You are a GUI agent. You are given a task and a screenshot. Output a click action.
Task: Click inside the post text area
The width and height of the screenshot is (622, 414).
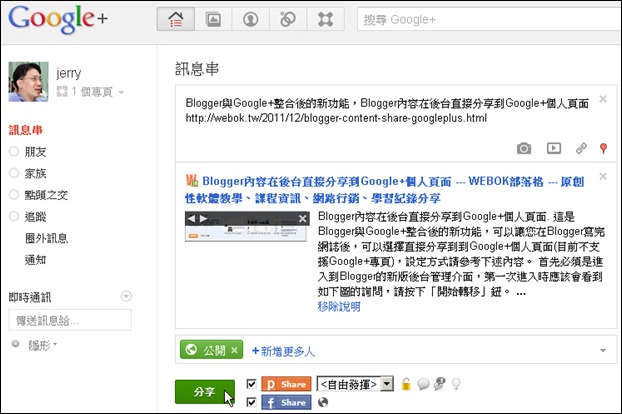point(387,111)
